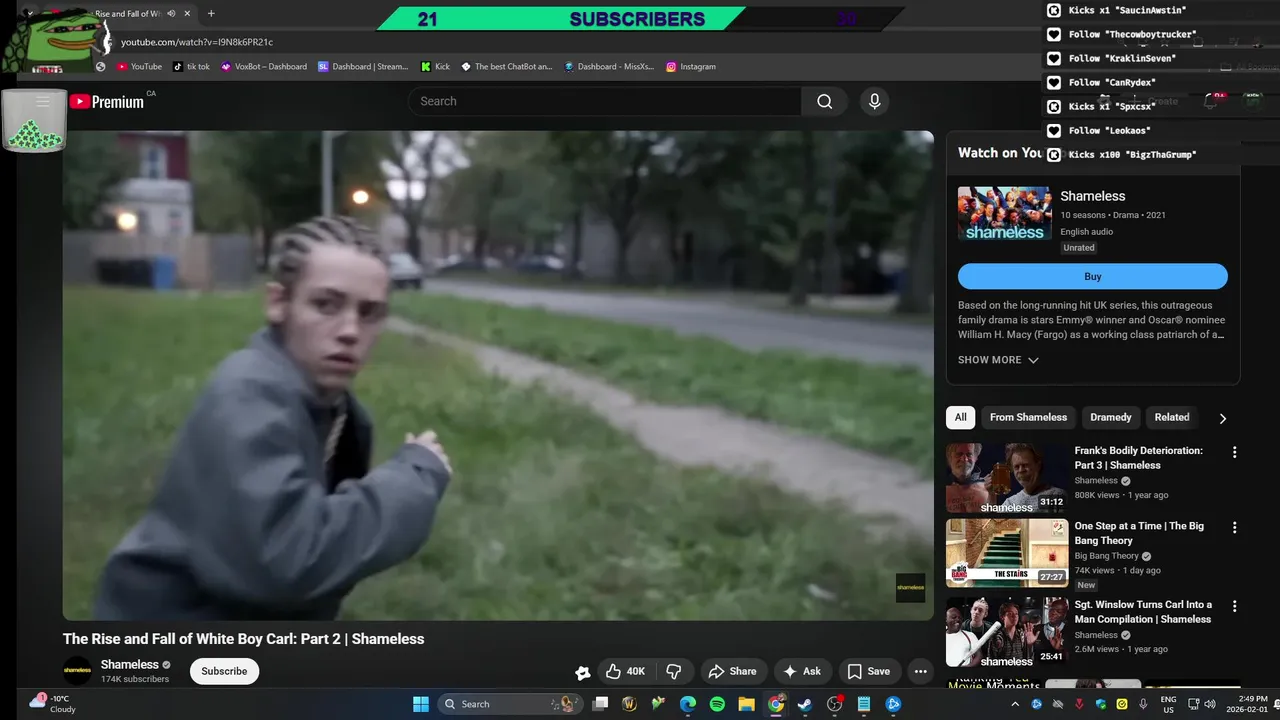Open Shameless show poster thumbnail
1280x720 pixels.
1004,213
